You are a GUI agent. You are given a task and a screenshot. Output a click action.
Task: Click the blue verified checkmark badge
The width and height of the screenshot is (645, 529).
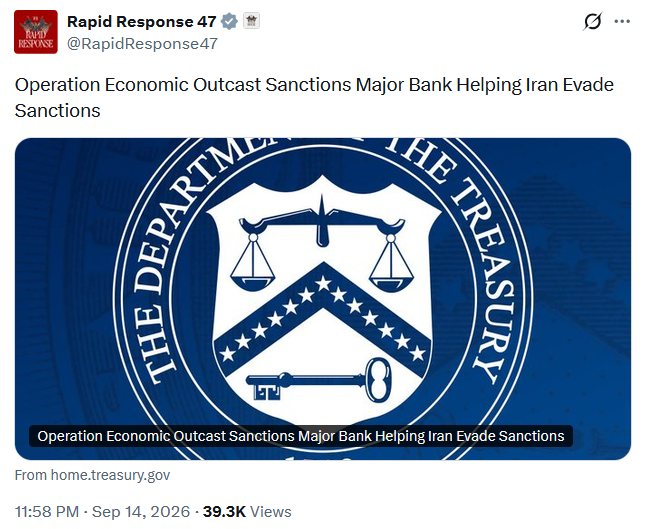point(229,21)
